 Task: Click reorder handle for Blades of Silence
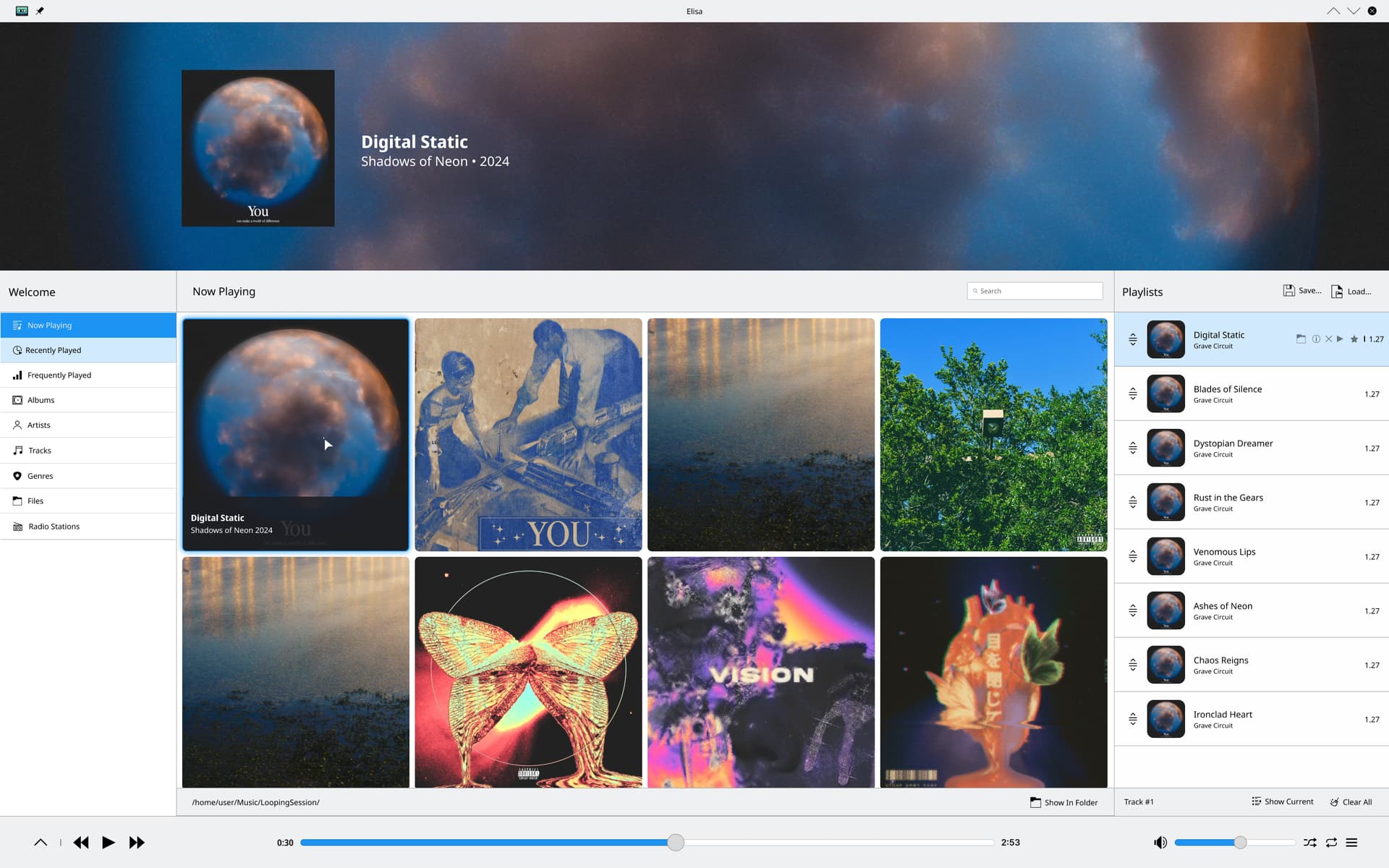pos(1133,393)
